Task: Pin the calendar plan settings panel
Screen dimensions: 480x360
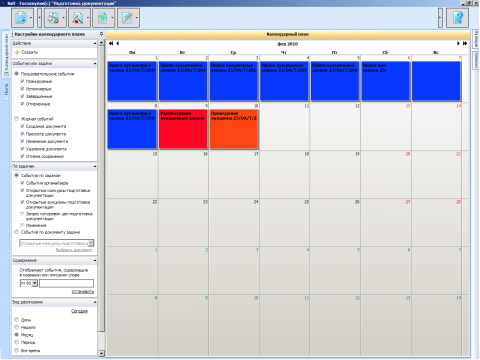Action: pos(101,34)
